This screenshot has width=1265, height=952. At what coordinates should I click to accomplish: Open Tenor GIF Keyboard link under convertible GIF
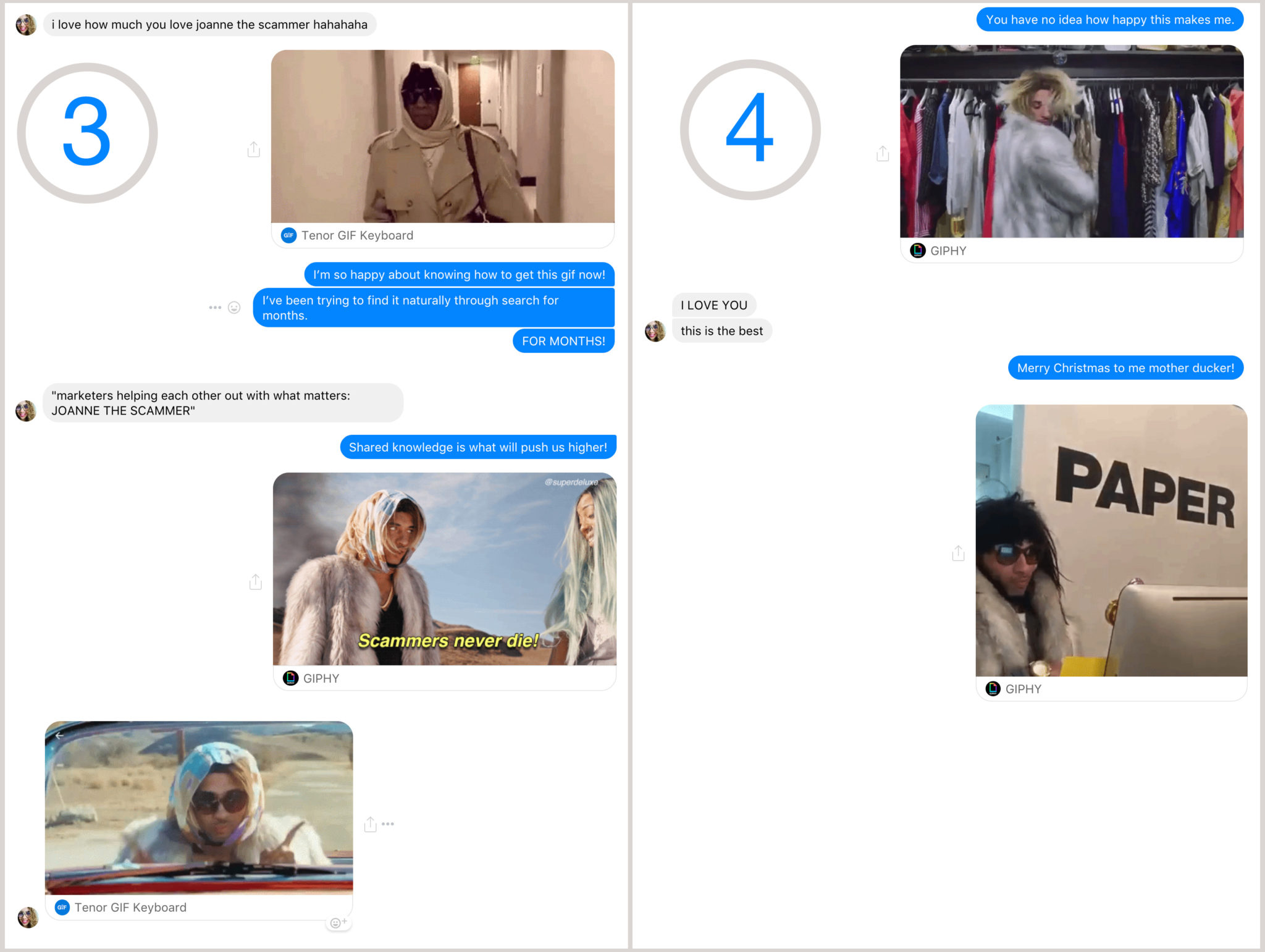click(x=130, y=908)
